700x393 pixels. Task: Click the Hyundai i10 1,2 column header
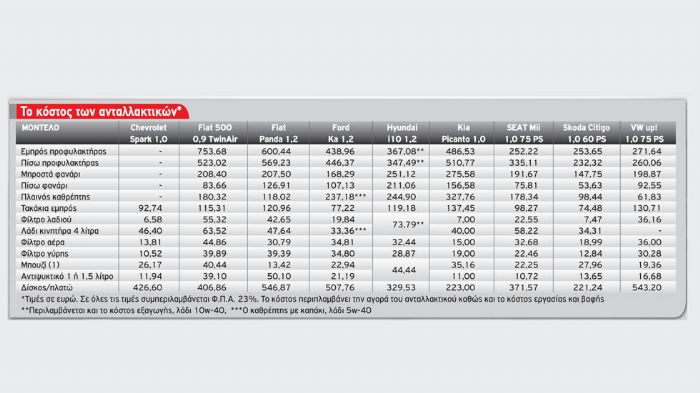pyautogui.click(x=402, y=133)
